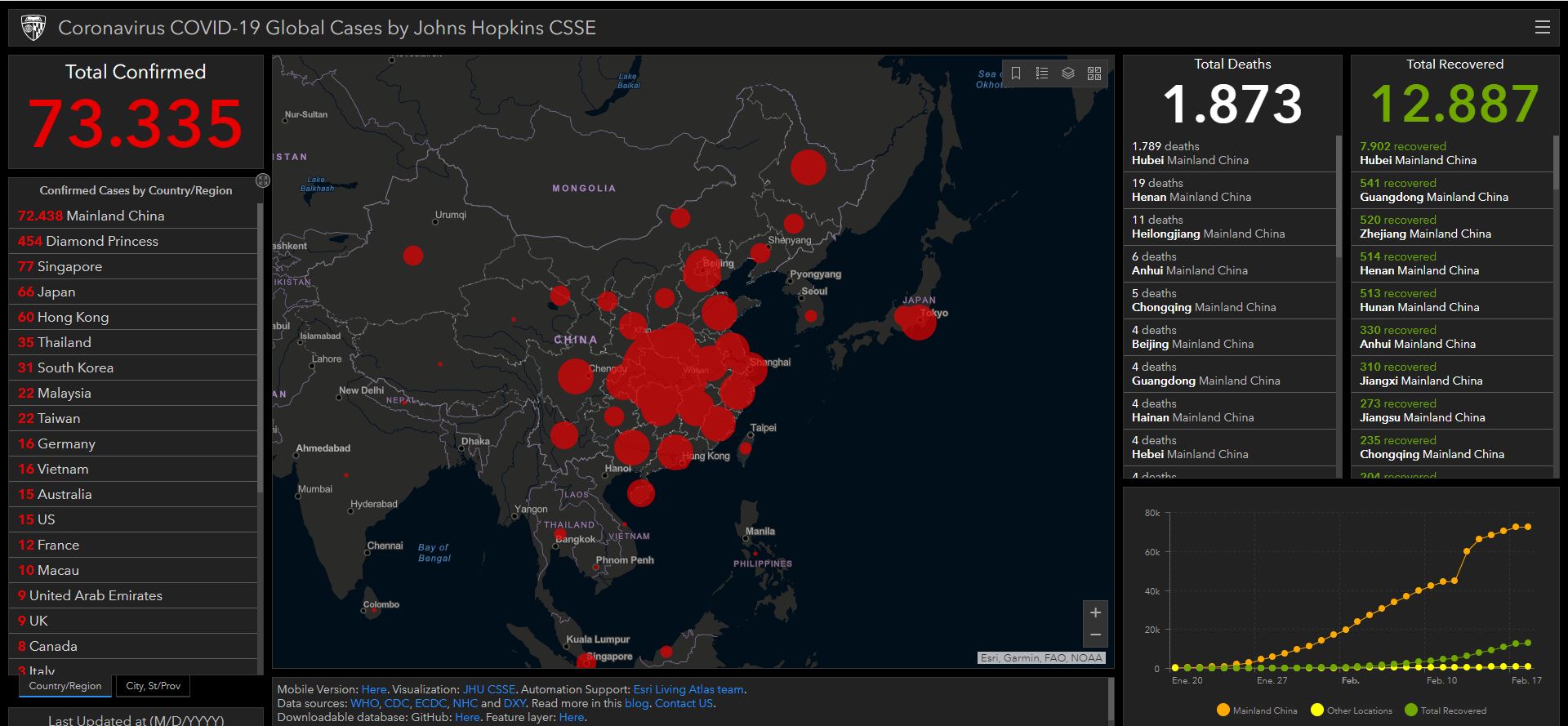Select 454 Diamond Princess row

click(x=134, y=241)
